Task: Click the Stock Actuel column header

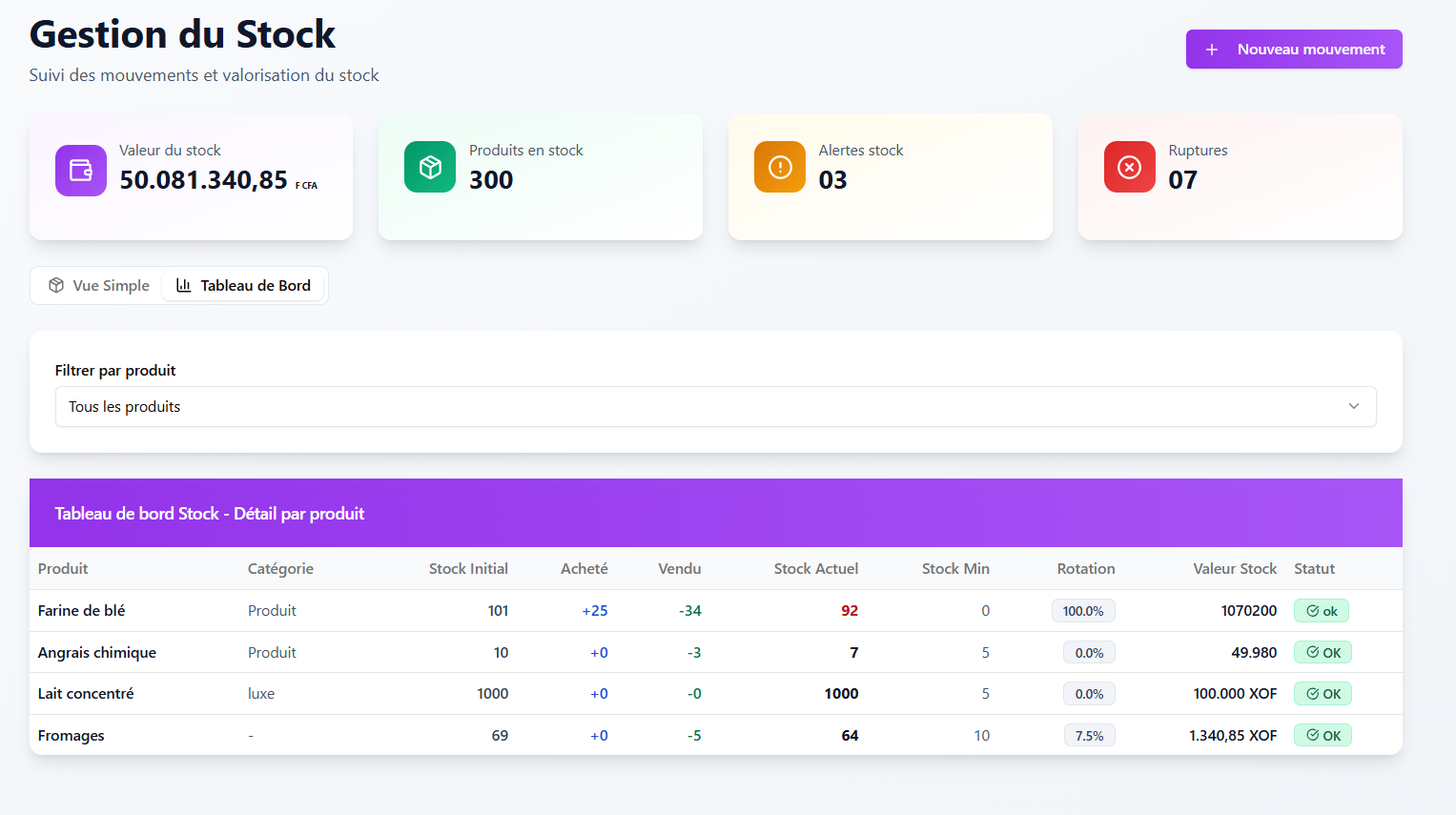Action: click(x=815, y=568)
